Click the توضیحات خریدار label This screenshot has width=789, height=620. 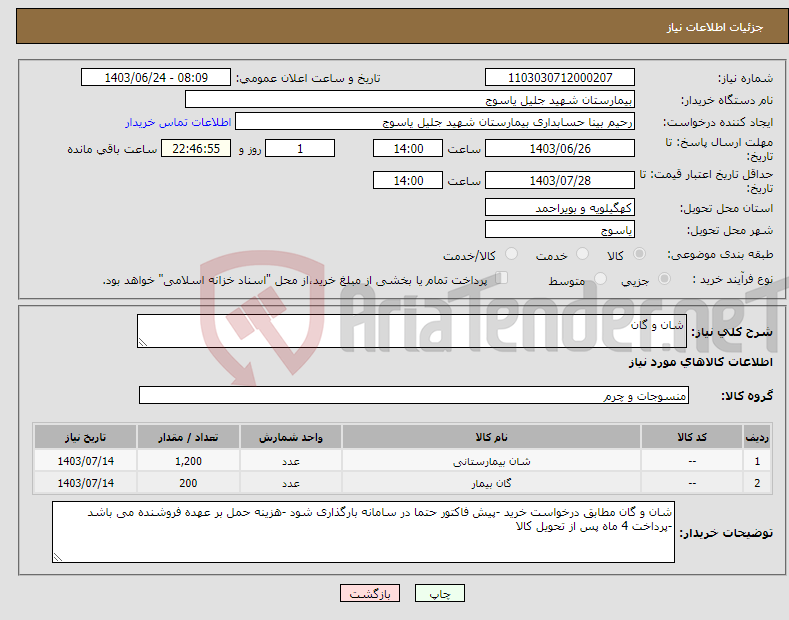pos(726,532)
